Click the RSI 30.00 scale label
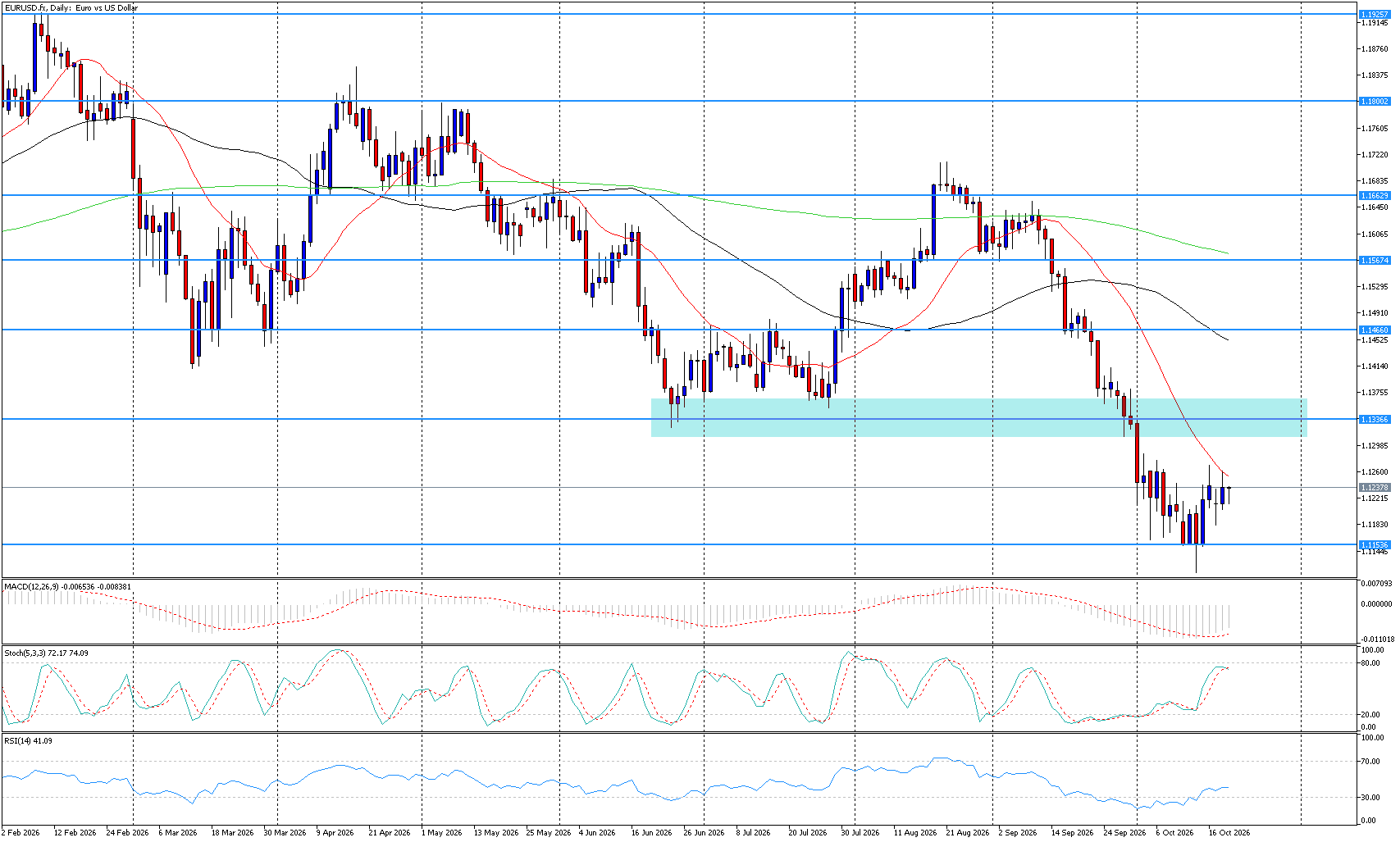This screenshot has width=1400, height=842. [x=1372, y=798]
